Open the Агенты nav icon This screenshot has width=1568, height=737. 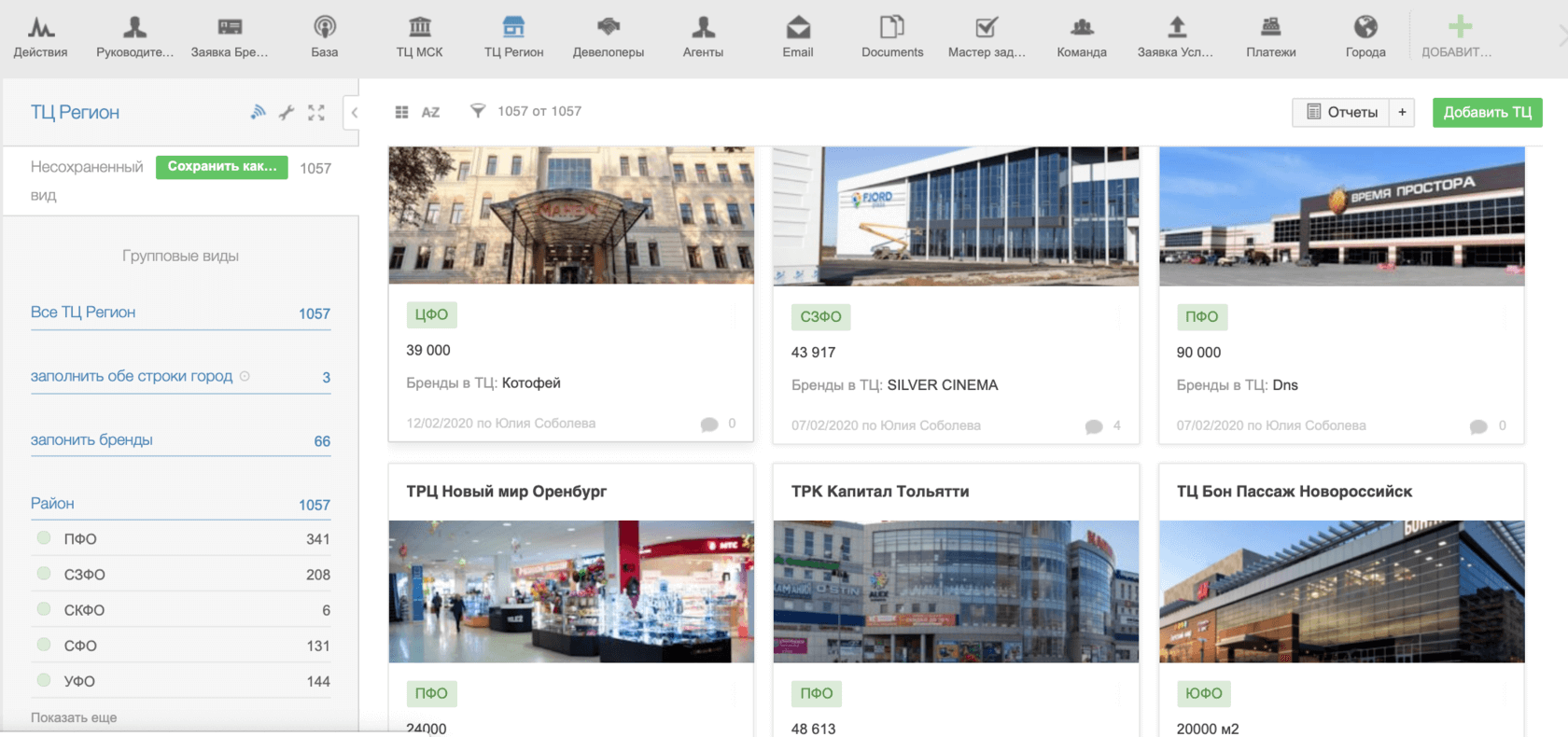[703, 27]
